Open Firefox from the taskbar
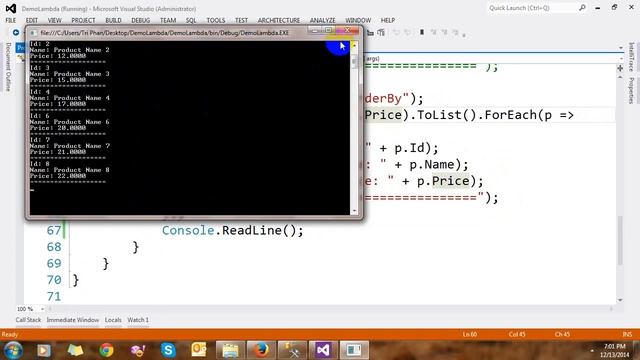Screen dimensions: 640x360 (261, 350)
